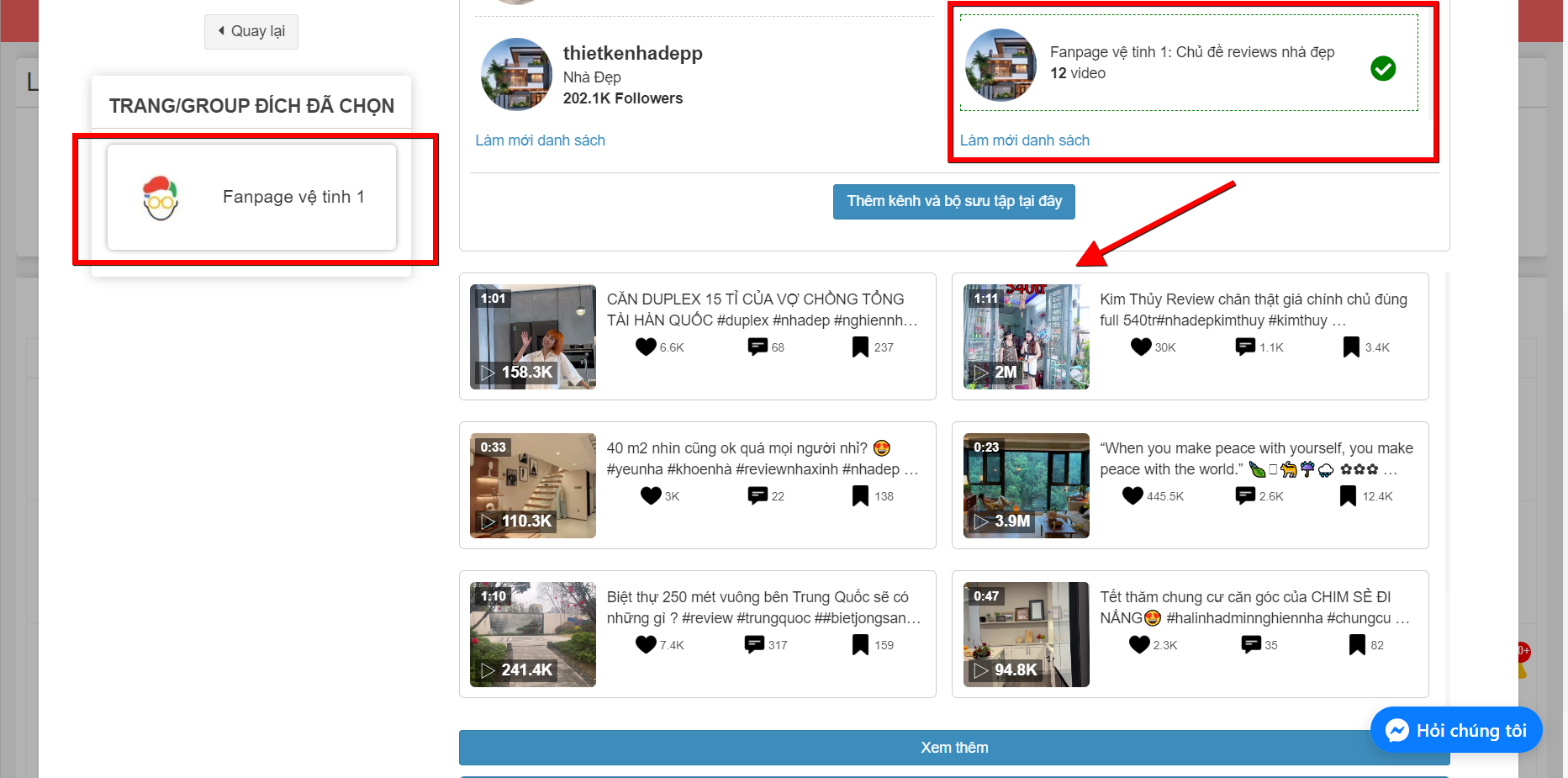This screenshot has height=778, width=1568.
Task: Click Fanpage vệ tinh 1 avatar icon
Action: [x=161, y=198]
